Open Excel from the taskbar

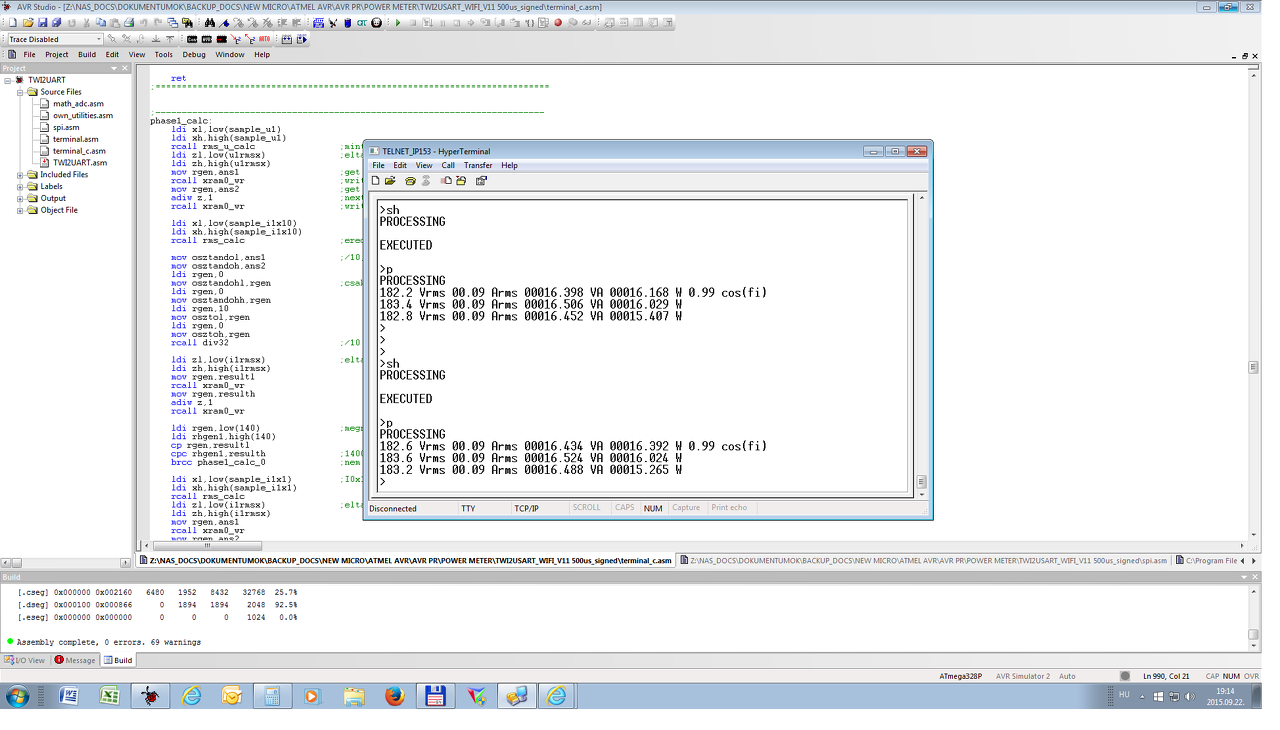click(x=110, y=696)
